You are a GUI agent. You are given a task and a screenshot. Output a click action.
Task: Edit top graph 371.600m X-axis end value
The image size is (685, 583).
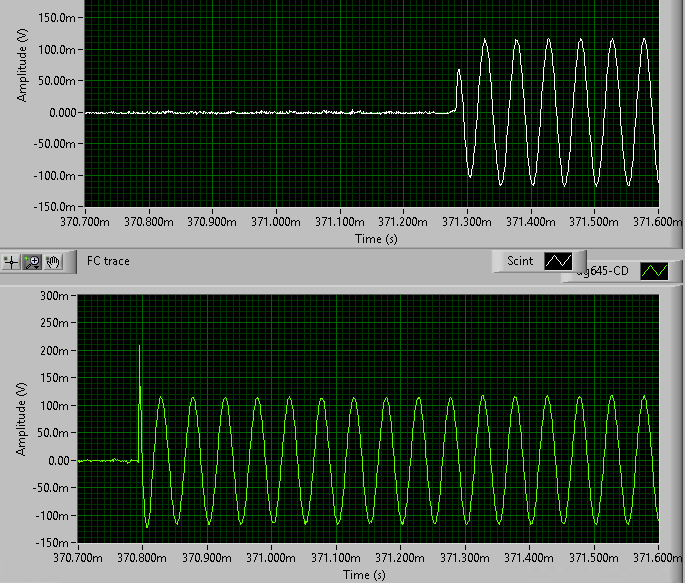coord(657,222)
